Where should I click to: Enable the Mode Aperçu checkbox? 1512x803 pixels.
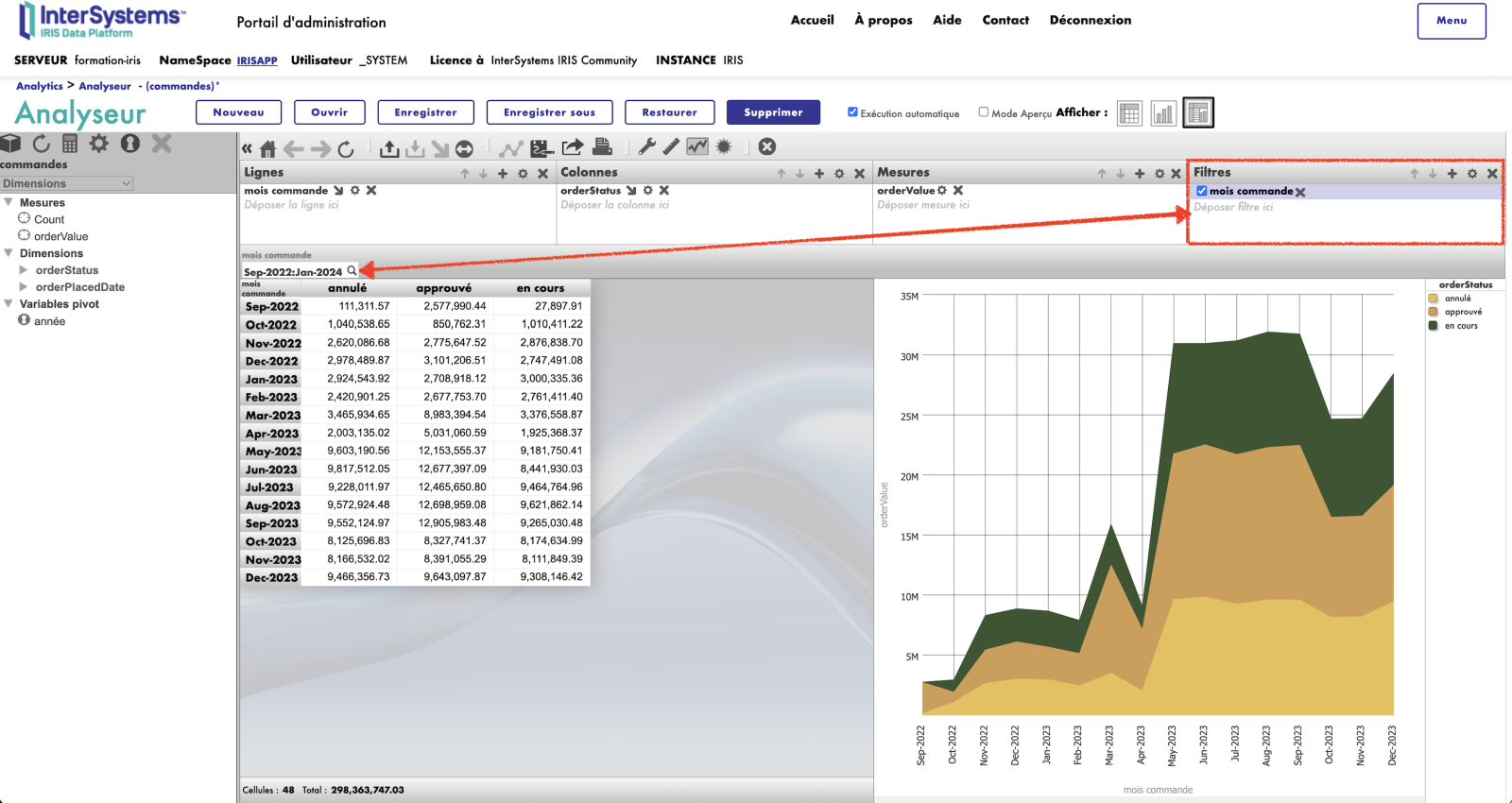pyautogui.click(x=984, y=112)
